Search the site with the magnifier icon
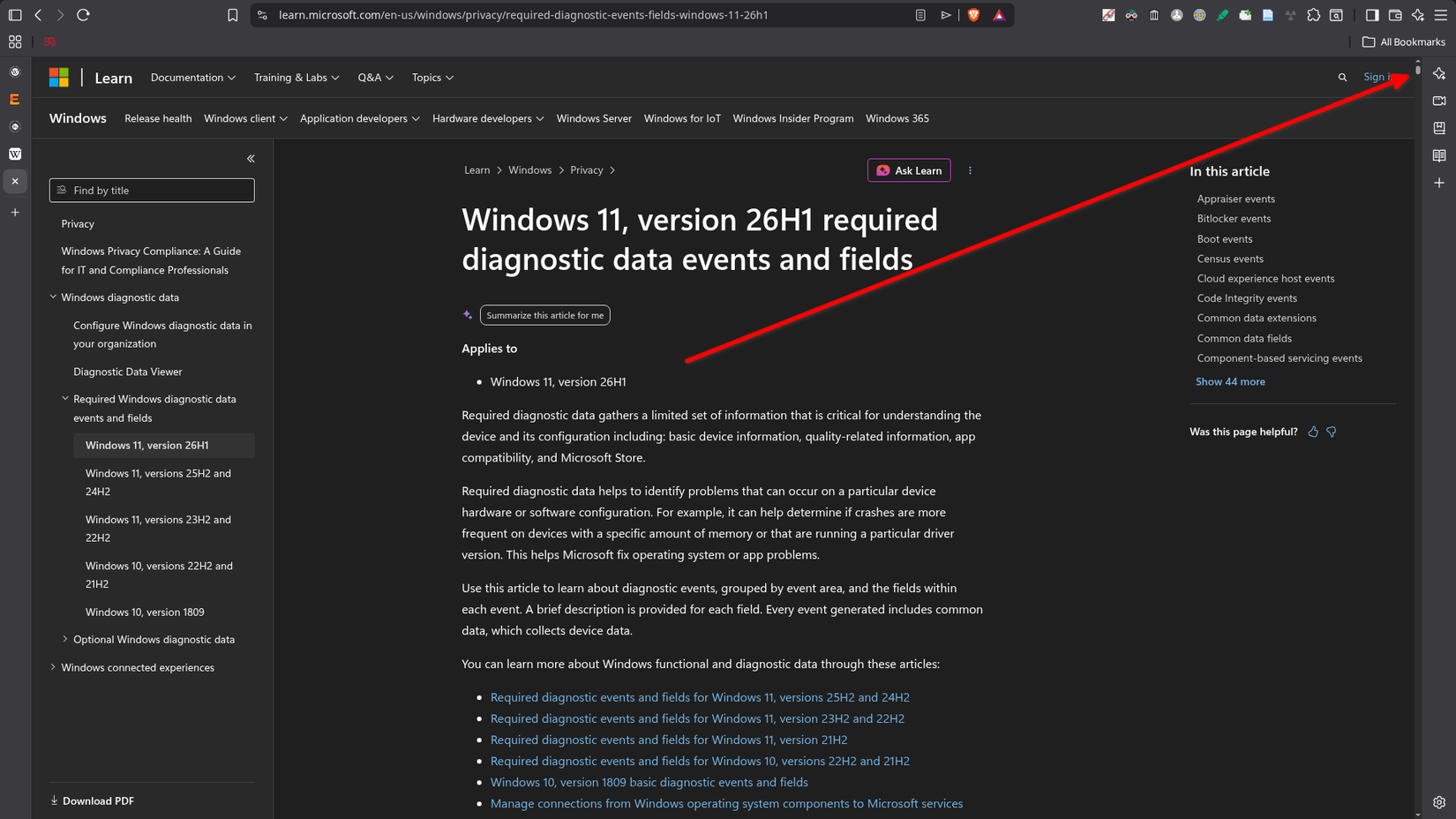Image resolution: width=1456 pixels, height=819 pixels. tap(1342, 78)
